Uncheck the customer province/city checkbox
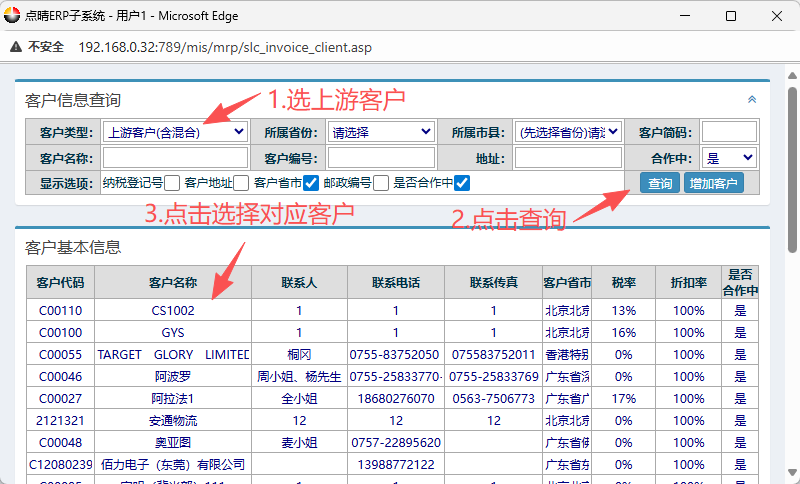 (311, 183)
